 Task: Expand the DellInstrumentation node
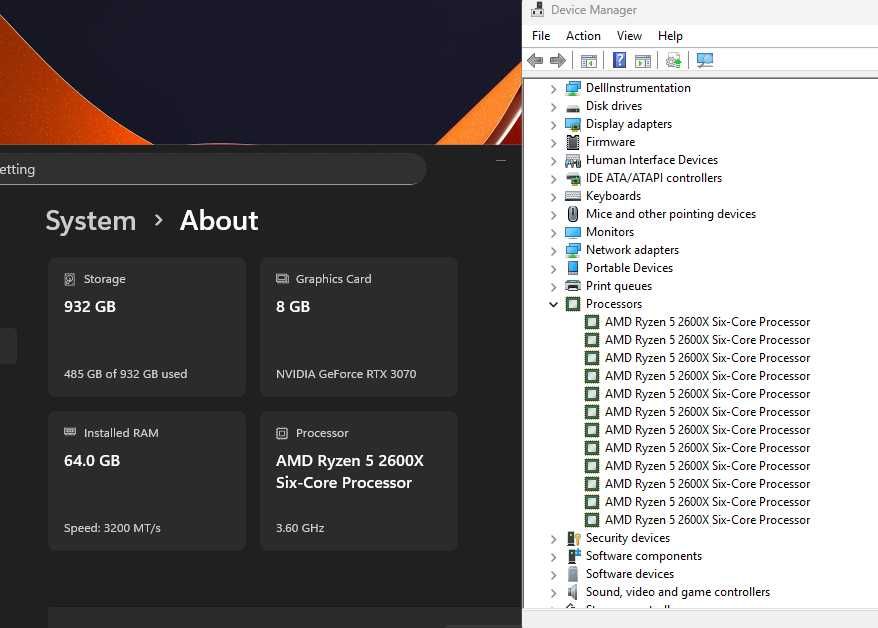coord(553,88)
